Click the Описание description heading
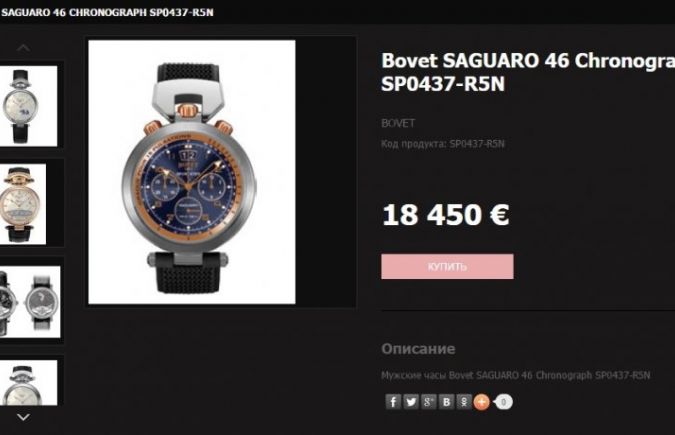 [418, 348]
